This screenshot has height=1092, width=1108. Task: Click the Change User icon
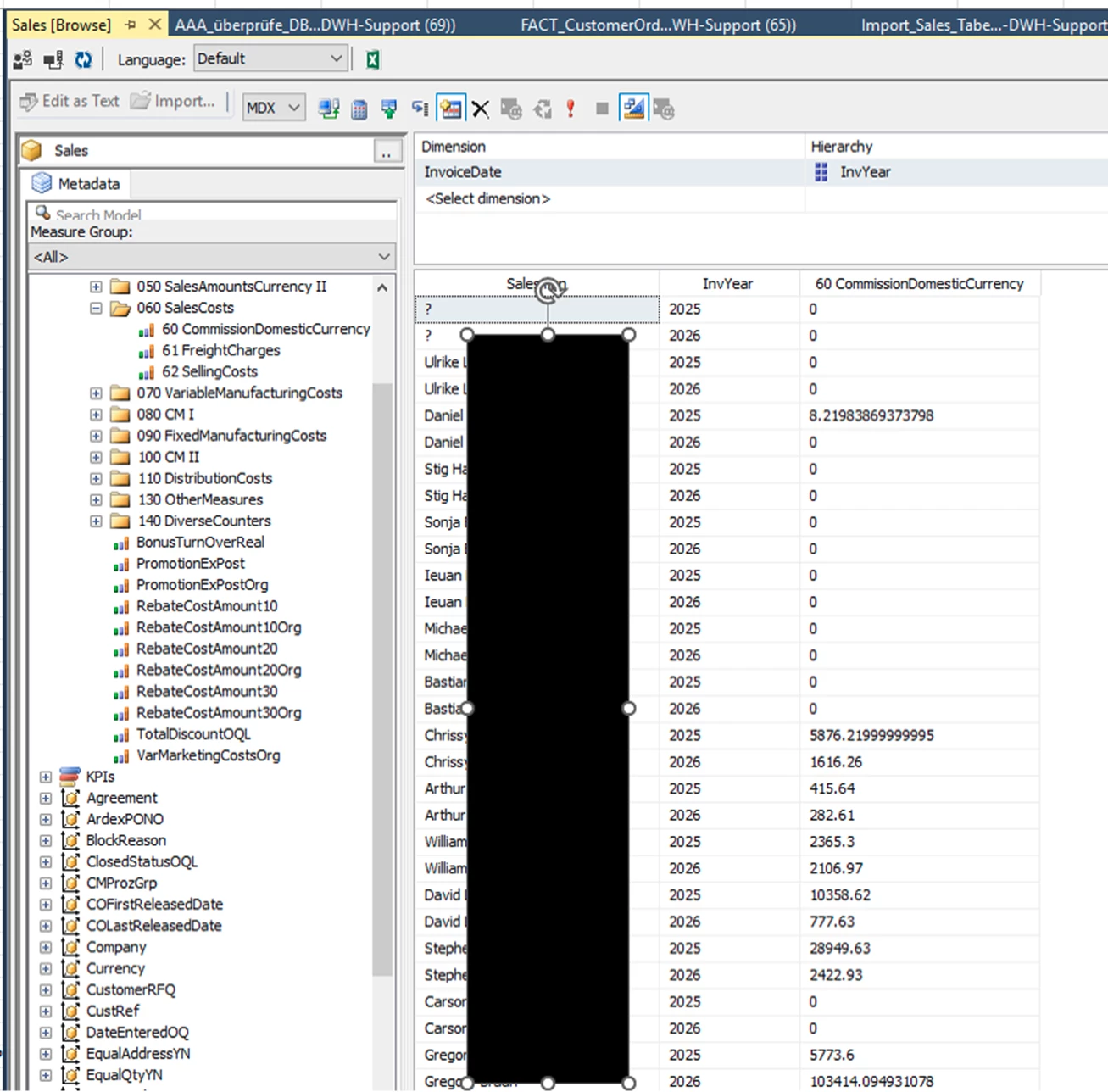pos(23,59)
